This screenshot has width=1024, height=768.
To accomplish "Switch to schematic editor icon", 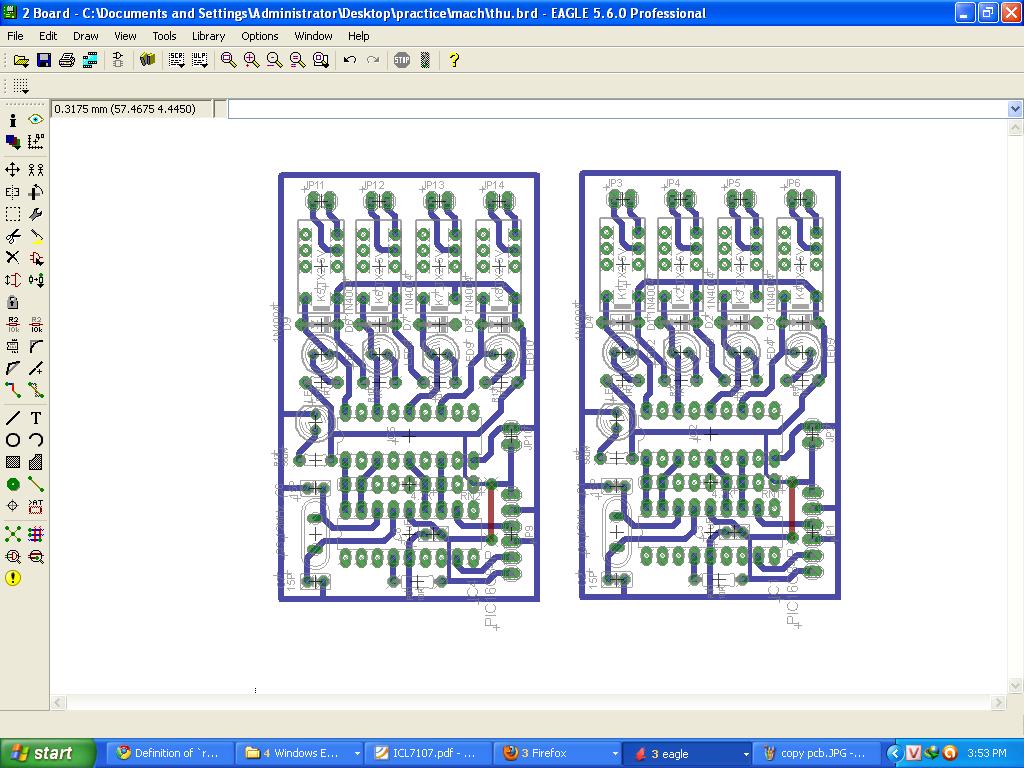I will pyautogui.click(x=118, y=60).
